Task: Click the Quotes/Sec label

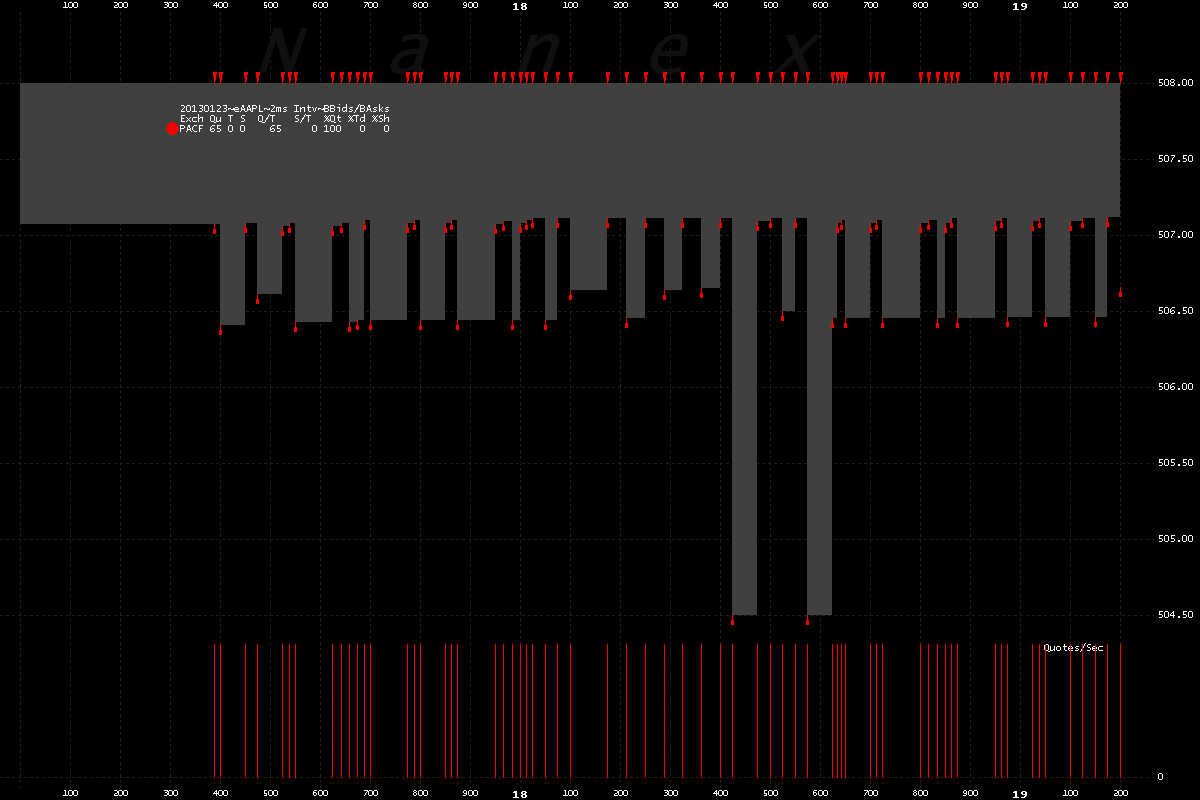Action: tap(1073, 648)
